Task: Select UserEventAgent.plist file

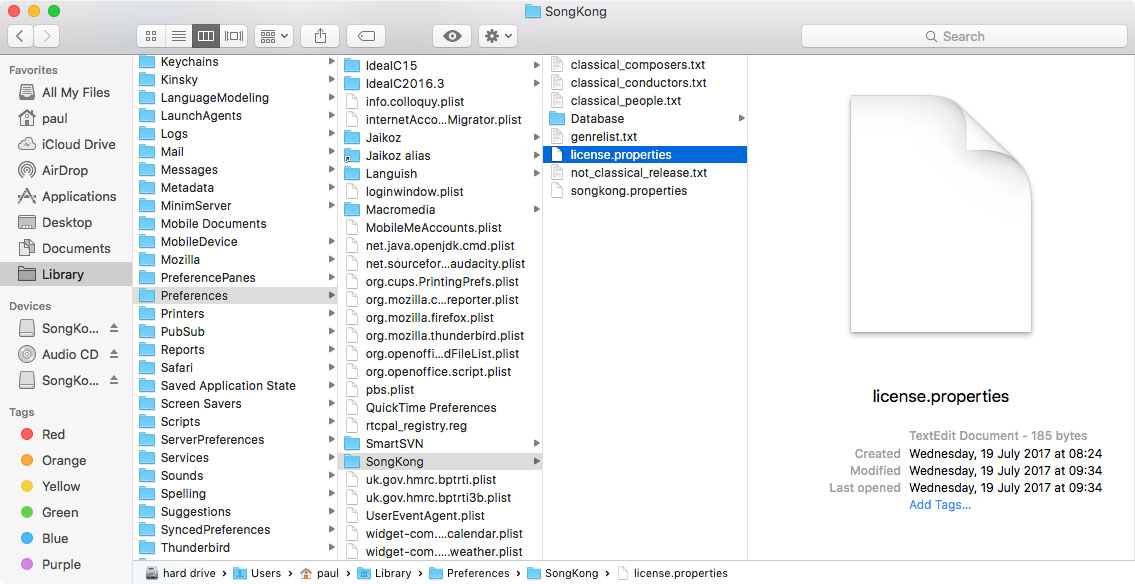Action: tap(440, 515)
